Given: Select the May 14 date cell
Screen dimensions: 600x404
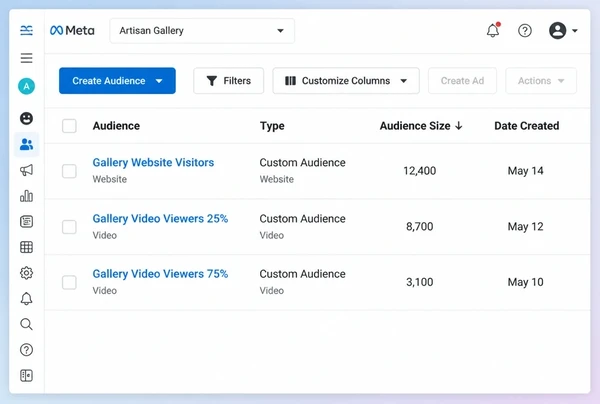Looking at the screenshot, I should click(525, 171).
